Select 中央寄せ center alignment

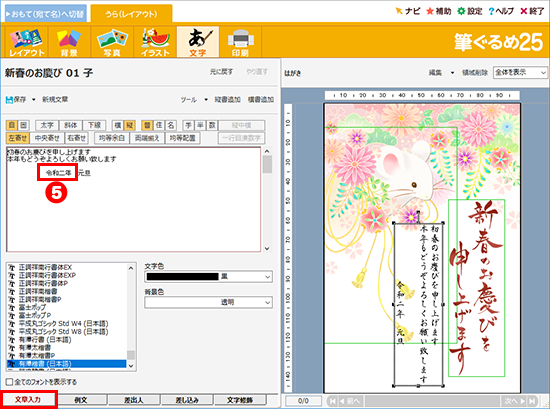[x=47, y=138]
